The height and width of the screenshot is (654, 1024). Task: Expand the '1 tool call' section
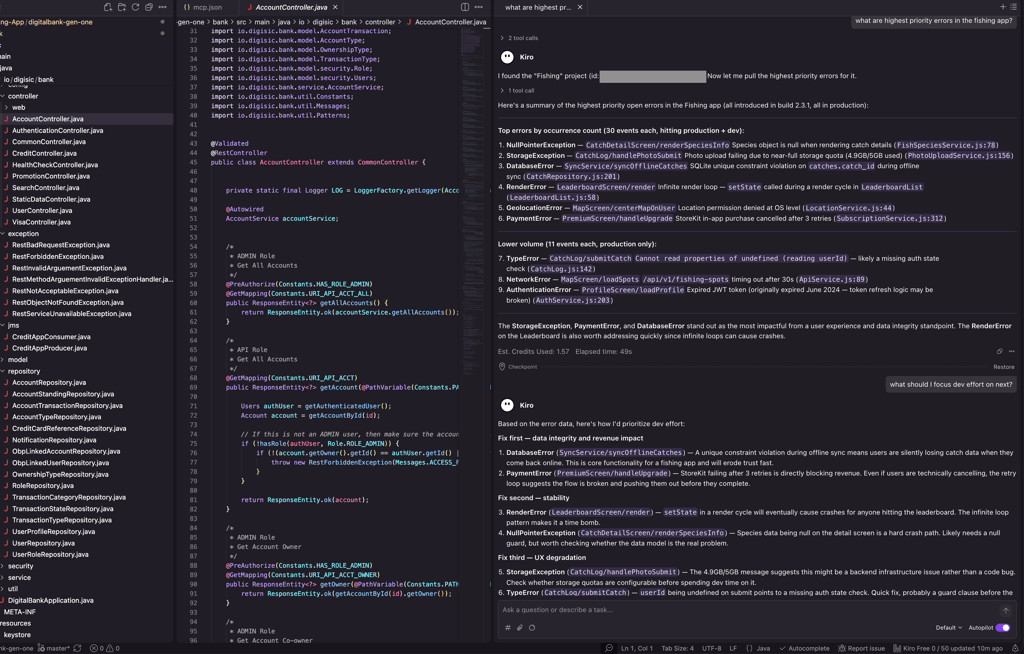(x=517, y=90)
